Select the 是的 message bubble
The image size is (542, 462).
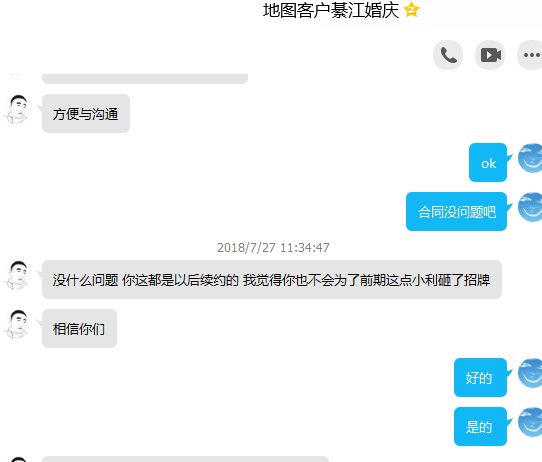coord(480,427)
